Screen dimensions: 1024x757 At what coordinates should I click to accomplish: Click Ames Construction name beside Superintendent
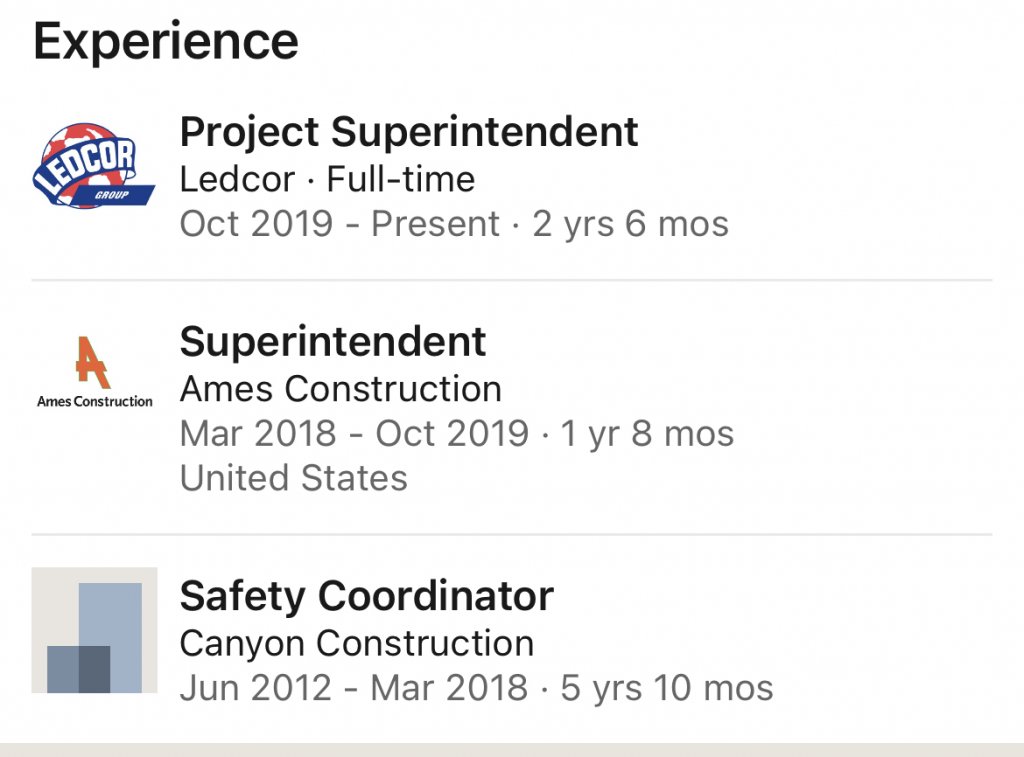340,389
